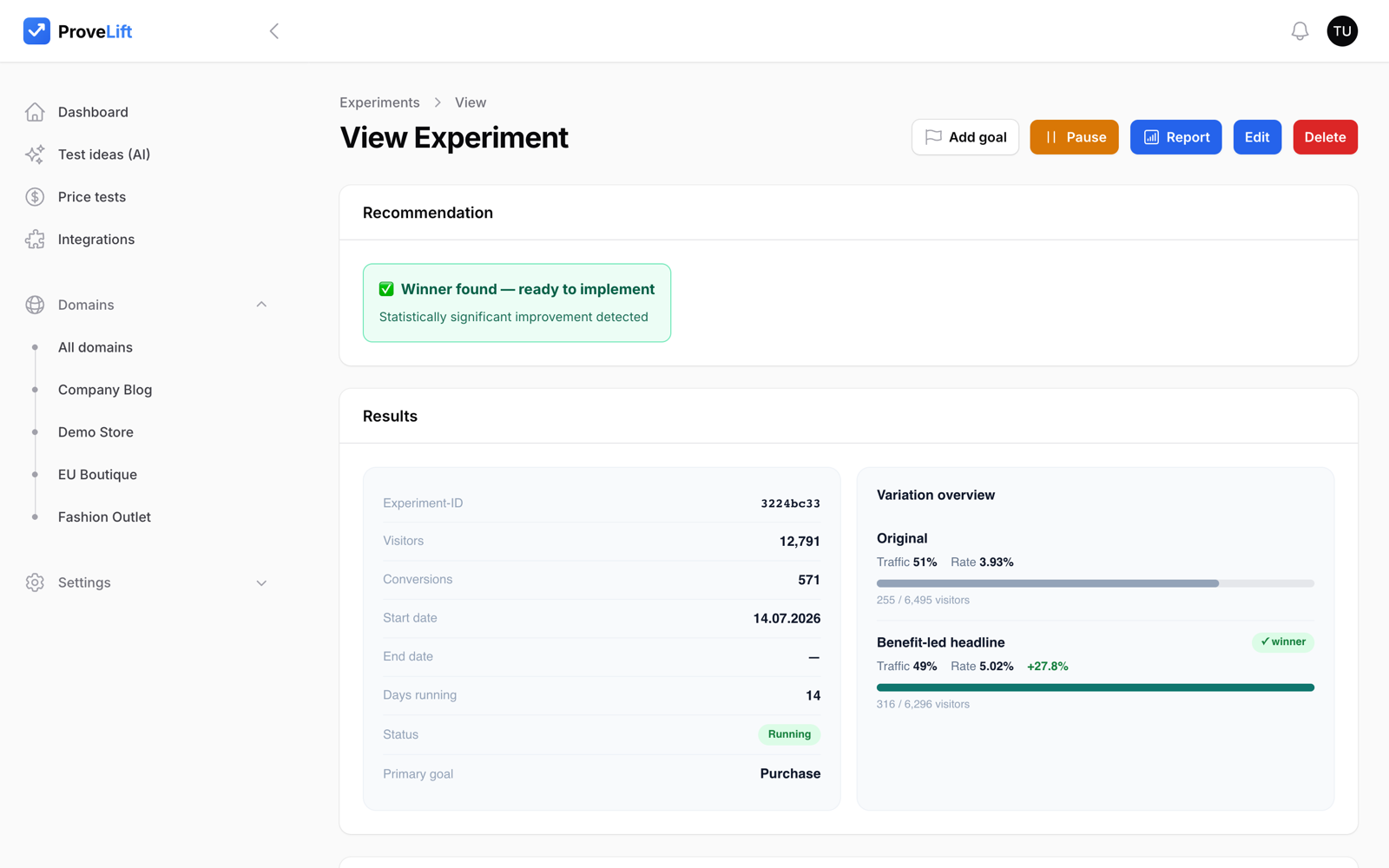The image size is (1389, 868).
Task: Click the green checkmark in Winner found
Action: (x=386, y=289)
